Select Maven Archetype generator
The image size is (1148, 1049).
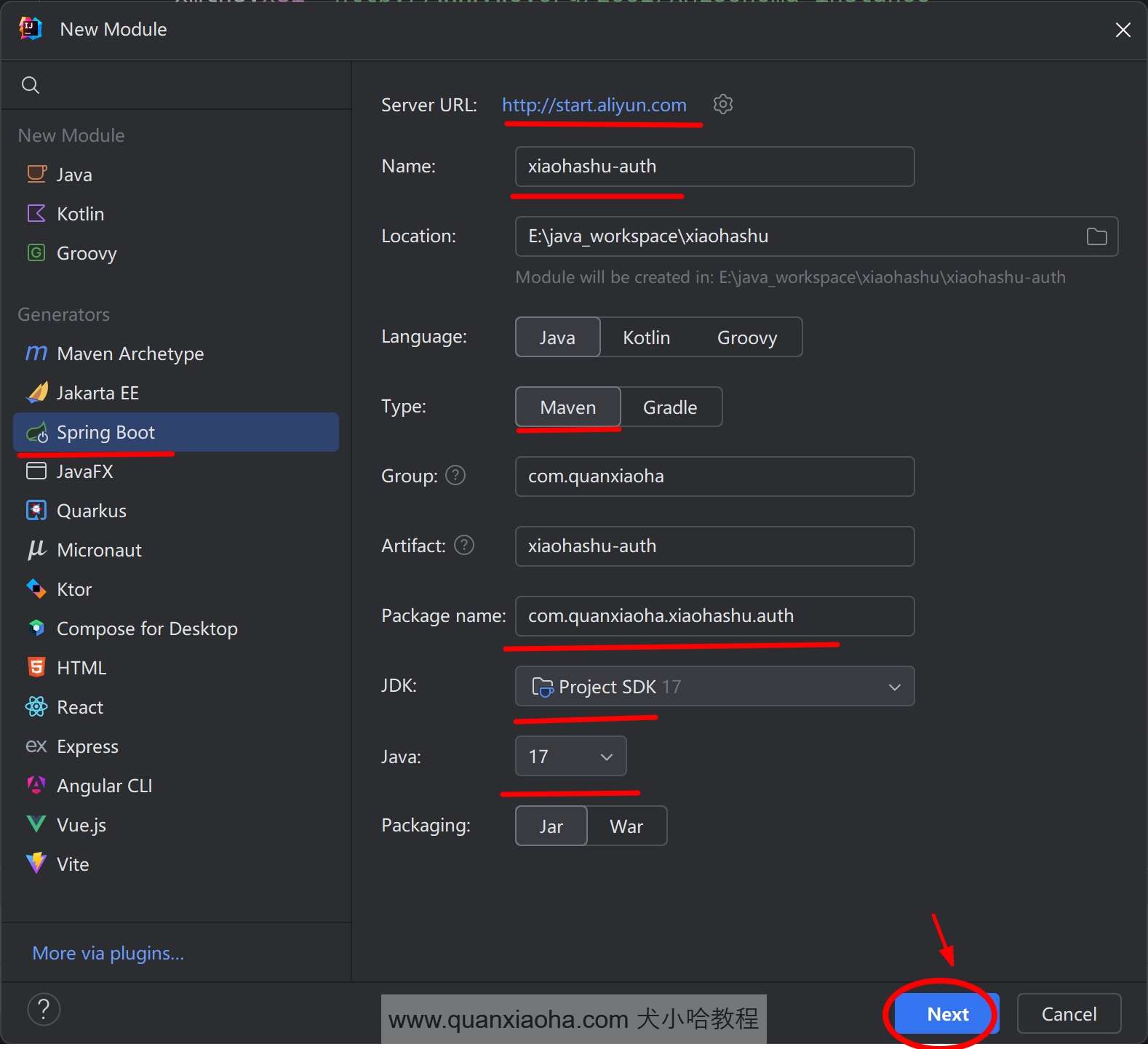click(x=176, y=354)
